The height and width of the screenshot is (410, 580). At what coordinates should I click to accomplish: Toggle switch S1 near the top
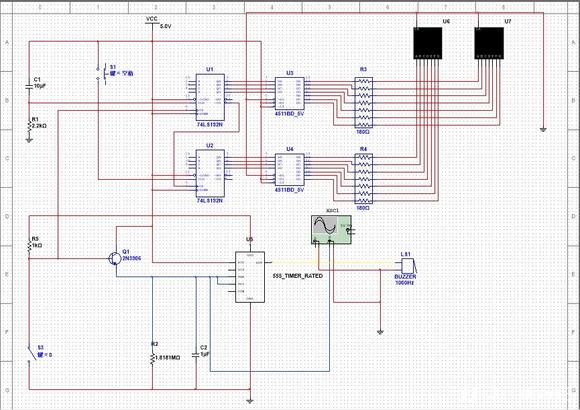[x=102, y=74]
